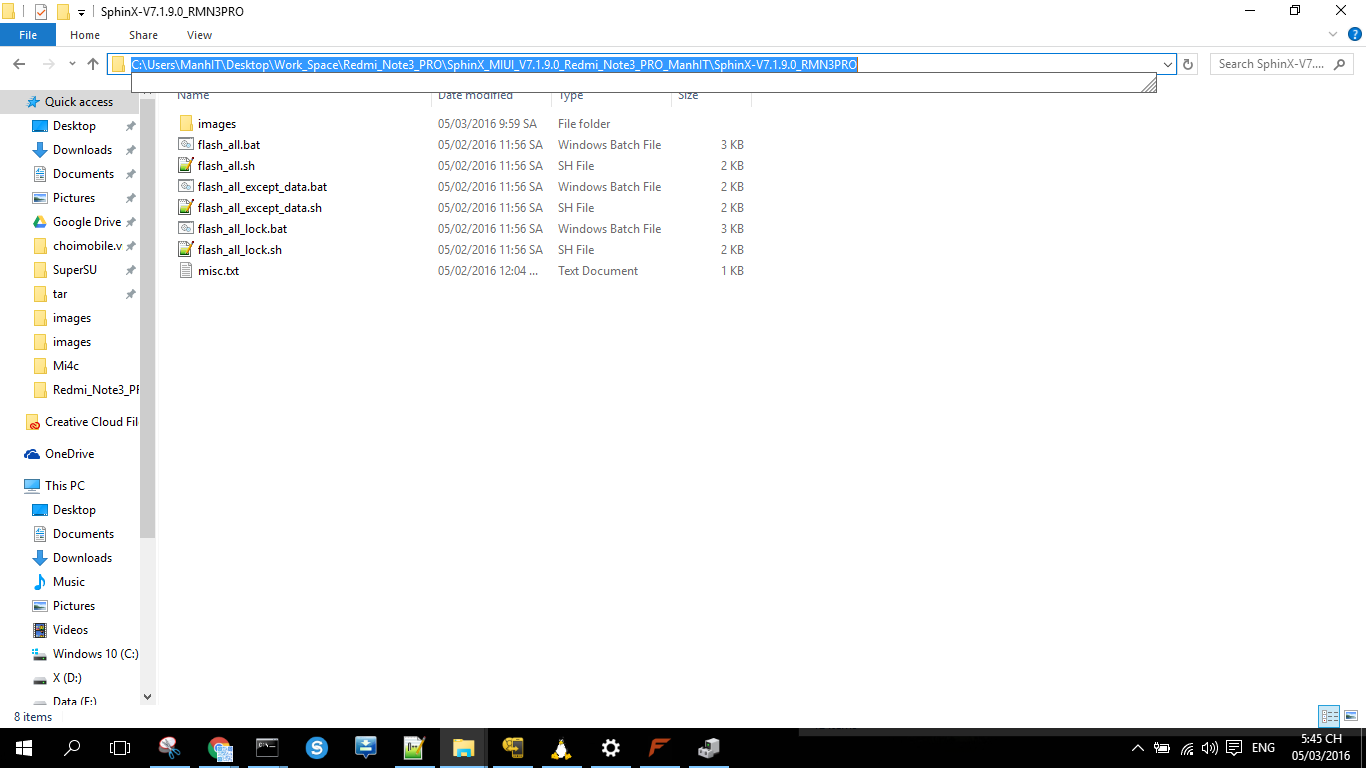Open the Explorer Help icon
The height and width of the screenshot is (768, 1366).
[x=1355, y=35]
